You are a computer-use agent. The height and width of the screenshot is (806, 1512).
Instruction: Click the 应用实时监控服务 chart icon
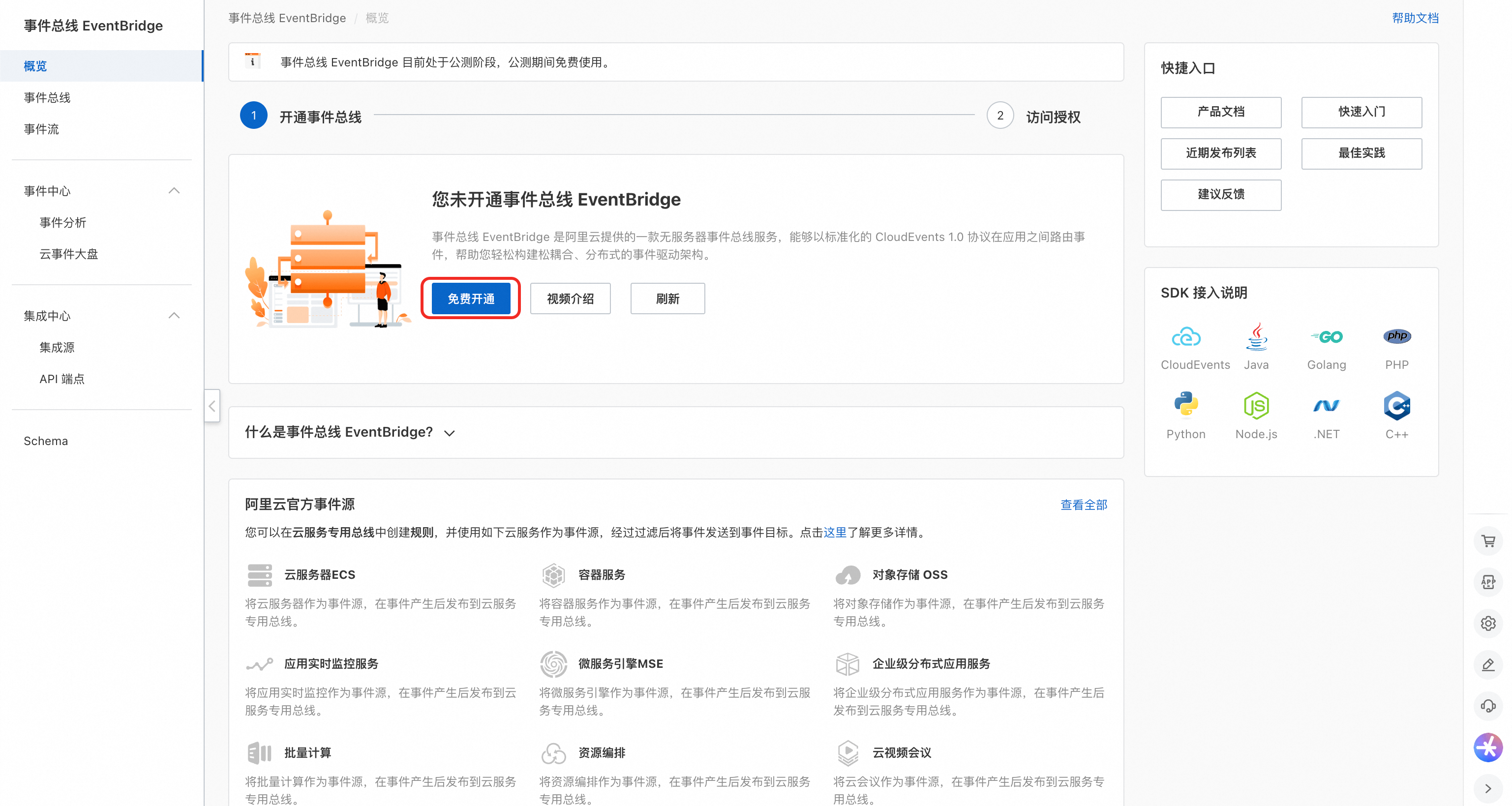point(259,664)
